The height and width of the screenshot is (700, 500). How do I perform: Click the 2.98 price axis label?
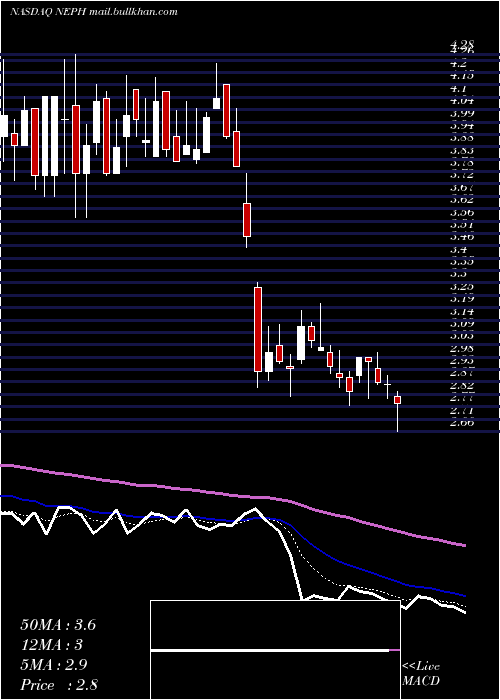tap(462, 348)
